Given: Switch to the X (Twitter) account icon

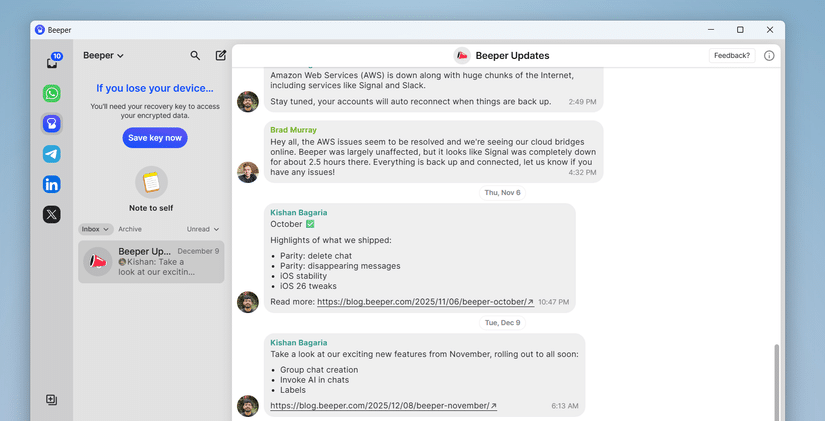Looking at the screenshot, I should pyautogui.click(x=52, y=214).
